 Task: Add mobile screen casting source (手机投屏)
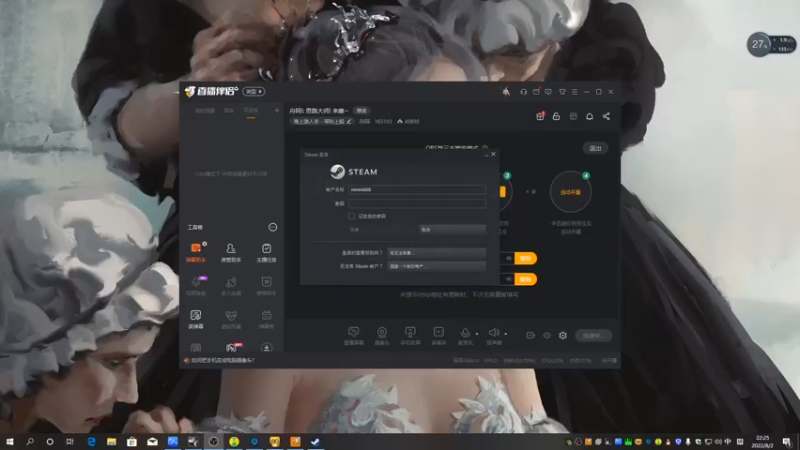click(410, 336)
